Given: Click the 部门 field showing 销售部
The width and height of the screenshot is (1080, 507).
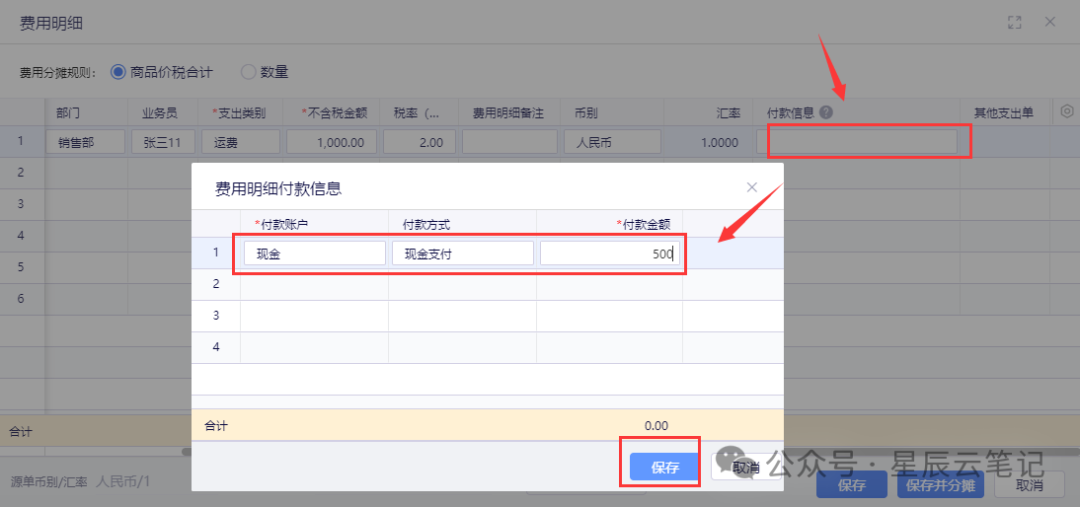Looking at the screenshot, I should (85, 143).
